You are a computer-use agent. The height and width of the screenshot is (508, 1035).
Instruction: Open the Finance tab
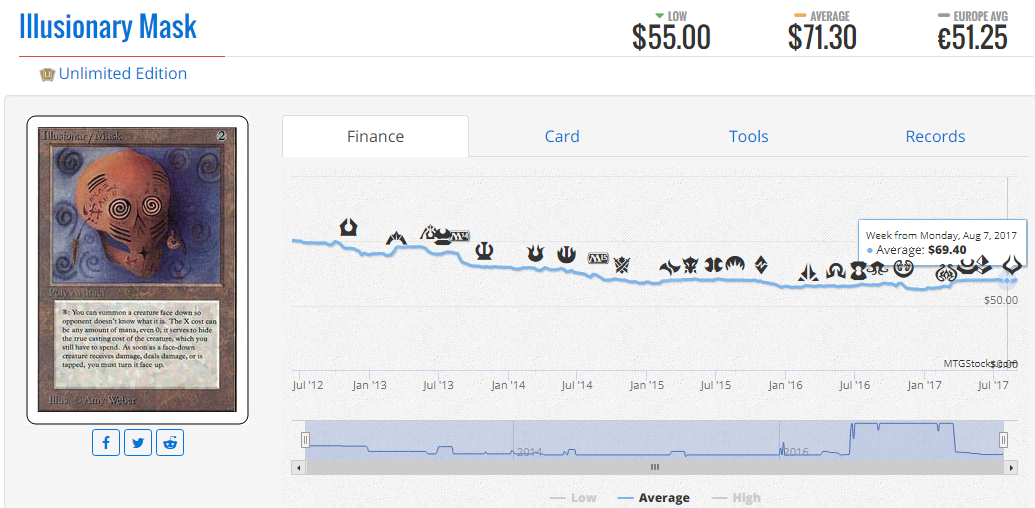pos(376,137)
